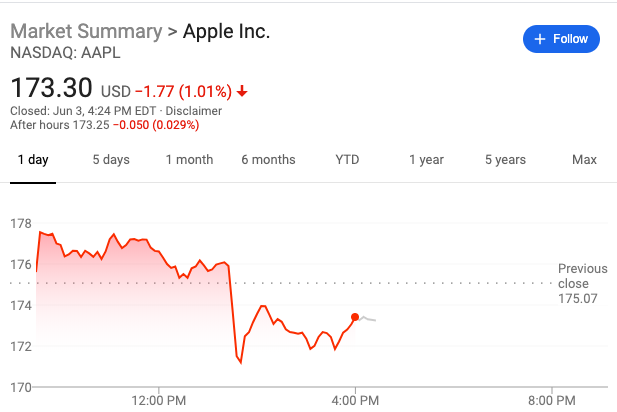Click the 12:00 PM axis label
Image resolution: width=617 pixels, height=412 pixels.
(x=158, y=400)
